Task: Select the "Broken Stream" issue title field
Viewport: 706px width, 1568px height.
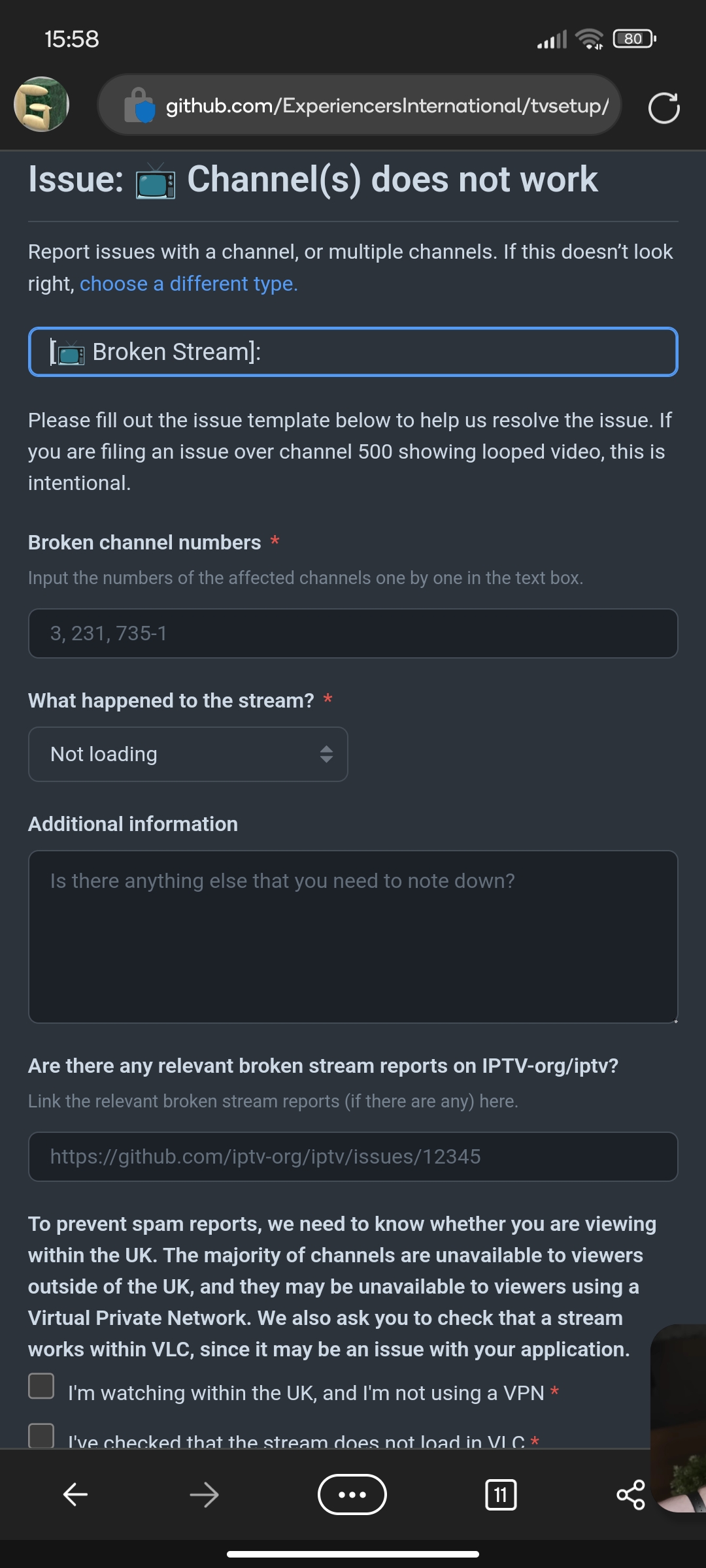Action: pos(353,352)
